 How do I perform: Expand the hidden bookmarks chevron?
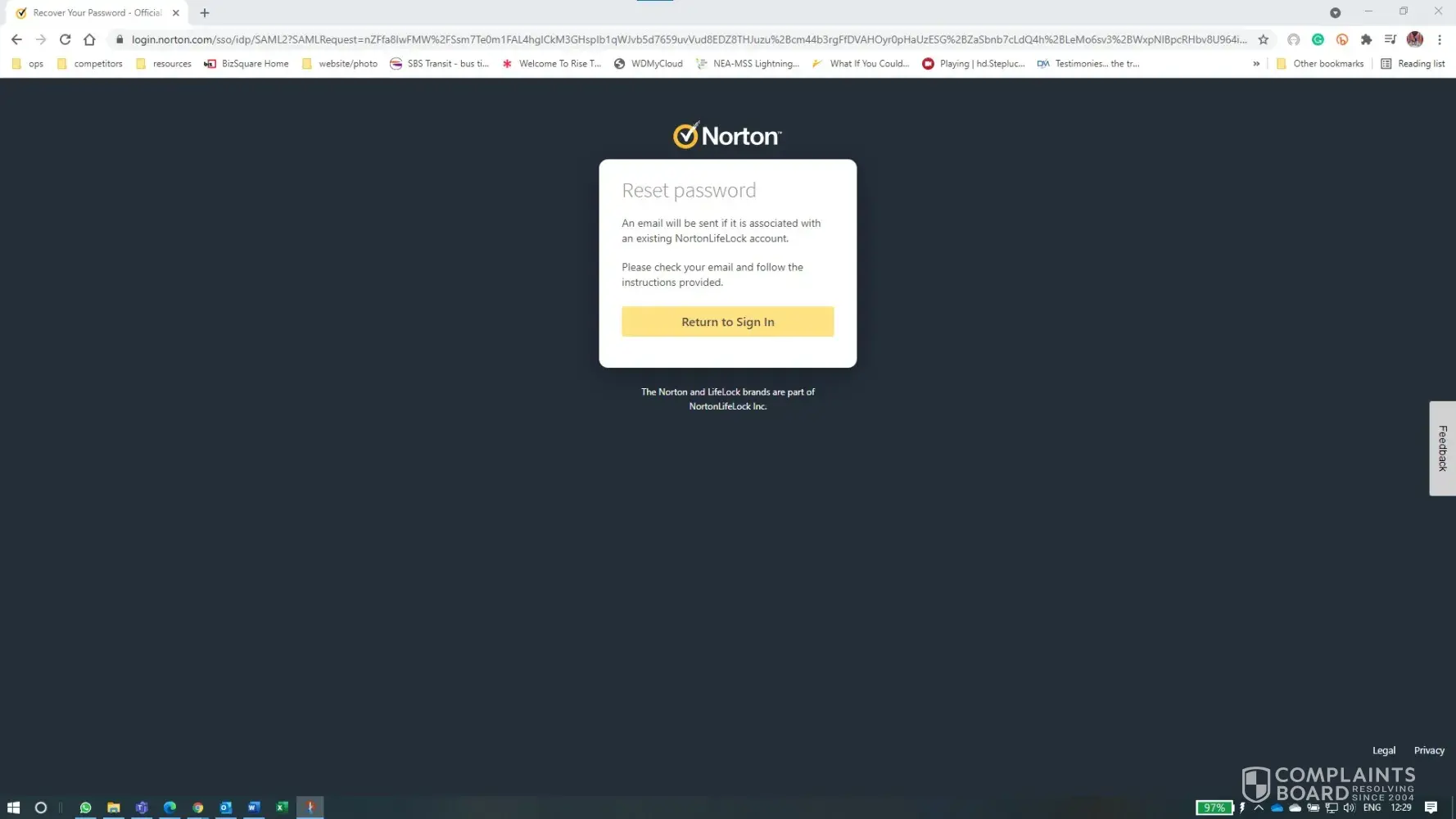click(x=1256, y=63)
